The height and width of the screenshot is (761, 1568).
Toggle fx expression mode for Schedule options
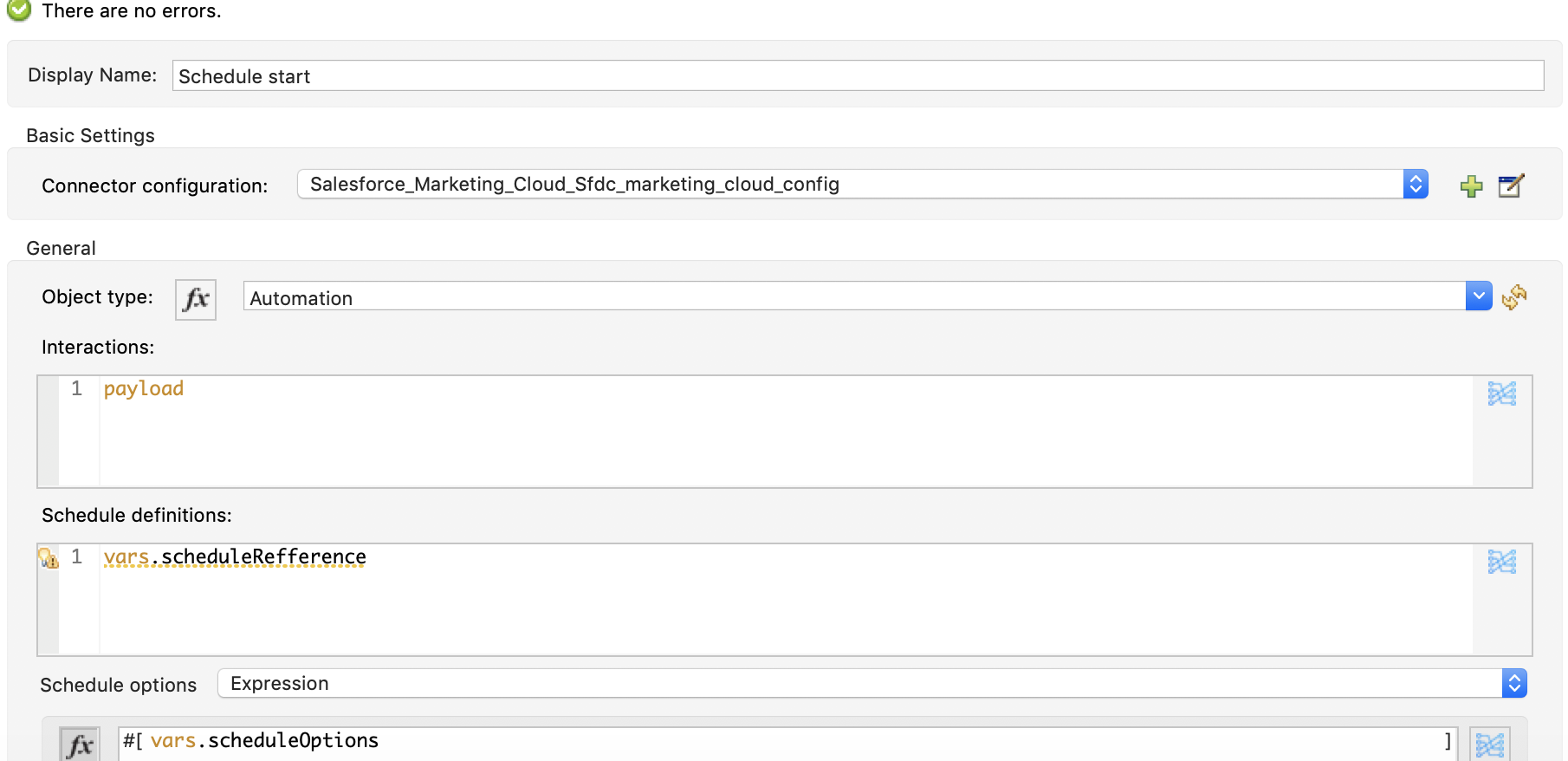(79, 742)
